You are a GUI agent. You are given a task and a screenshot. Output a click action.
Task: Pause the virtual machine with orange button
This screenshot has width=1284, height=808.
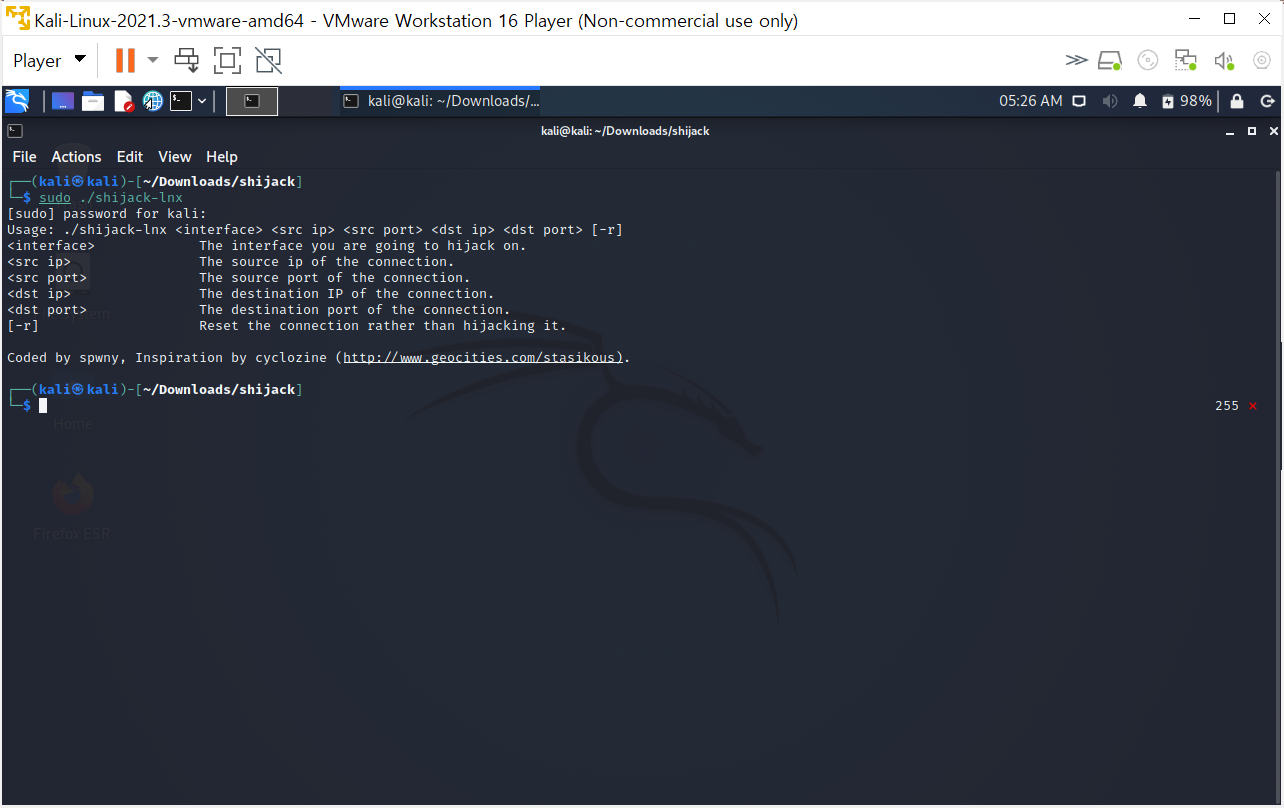click(125, 61)
